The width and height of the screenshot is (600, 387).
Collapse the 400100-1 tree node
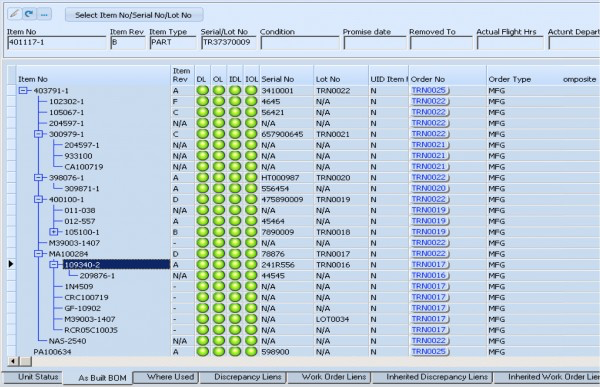point(38,199)
